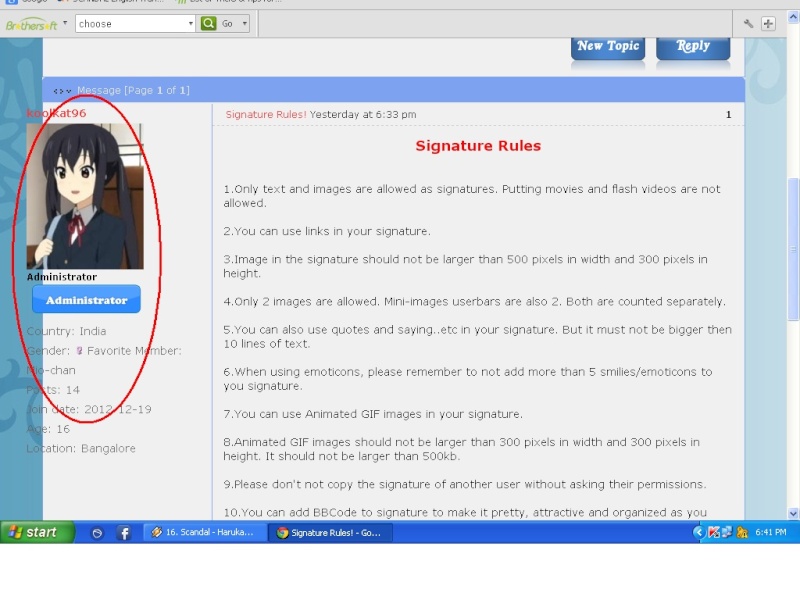
Task: Click the vertical scrollbar thumb
Action: pos(793,249)
